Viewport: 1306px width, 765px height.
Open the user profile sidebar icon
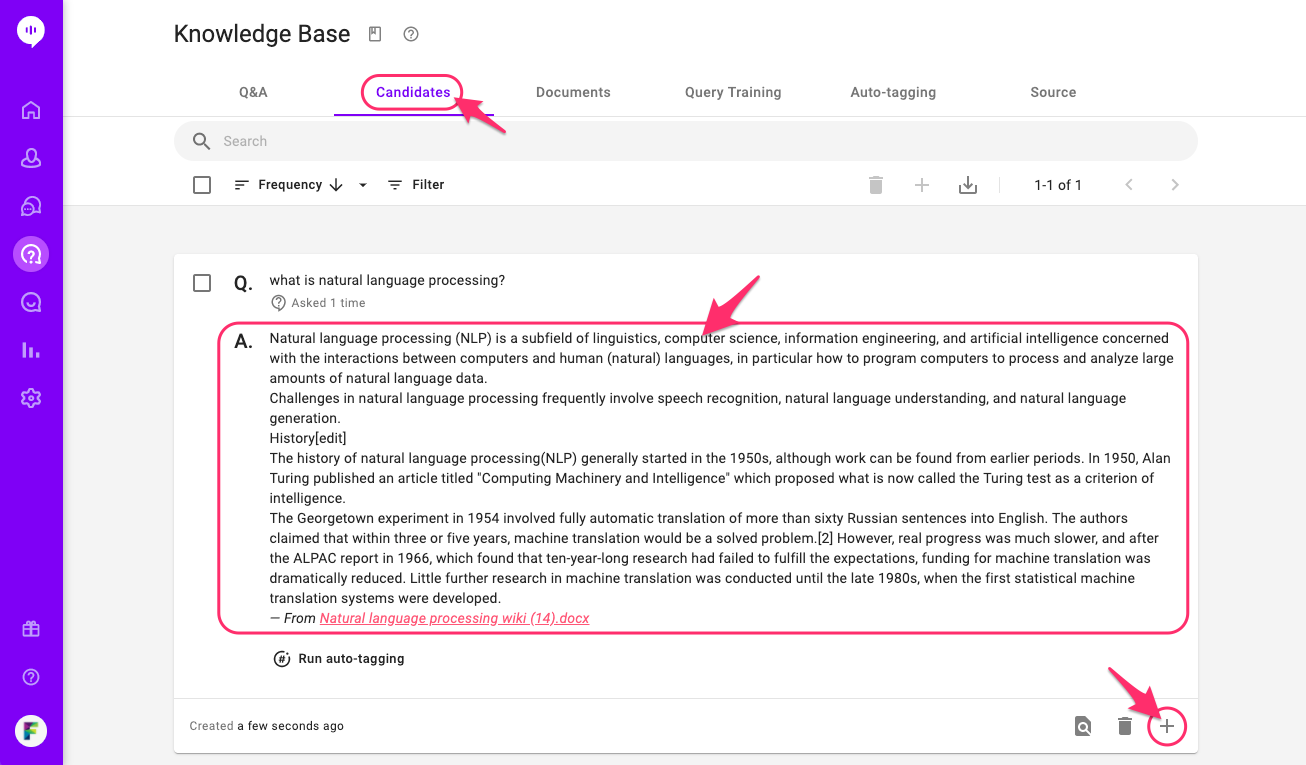click(31, 158)
